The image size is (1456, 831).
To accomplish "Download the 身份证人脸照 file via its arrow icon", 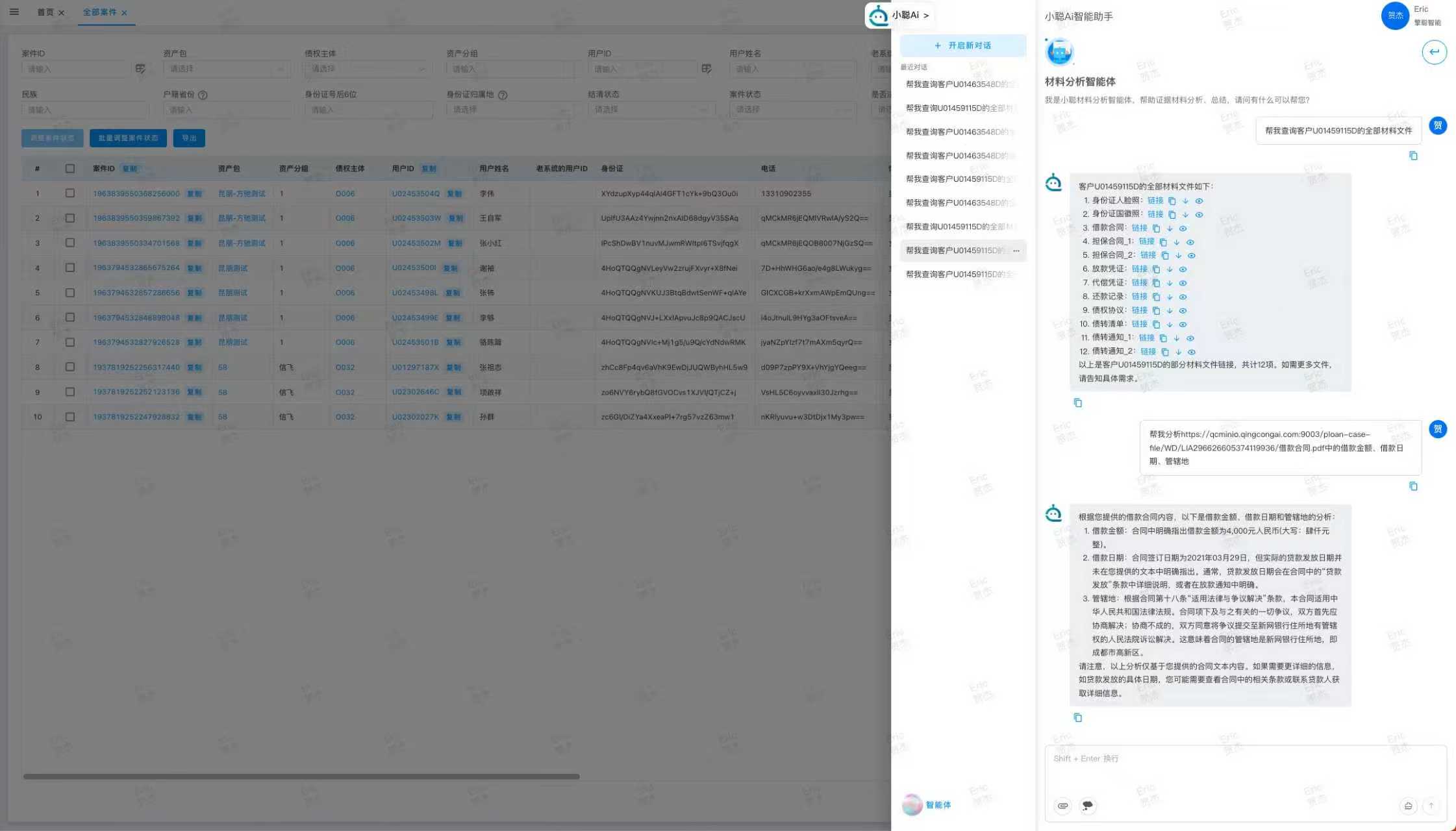I will point(1185,201).
